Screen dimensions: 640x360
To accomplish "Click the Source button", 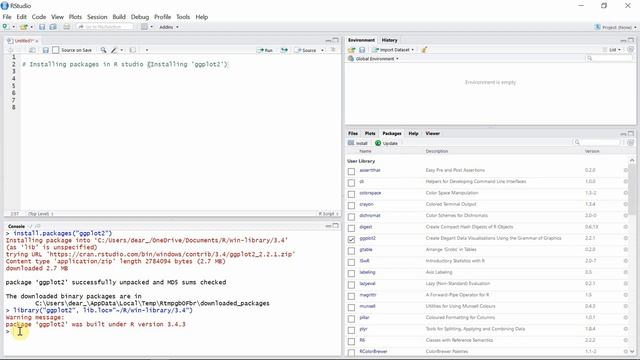I will pyautogui.click(x=306, y=50).
